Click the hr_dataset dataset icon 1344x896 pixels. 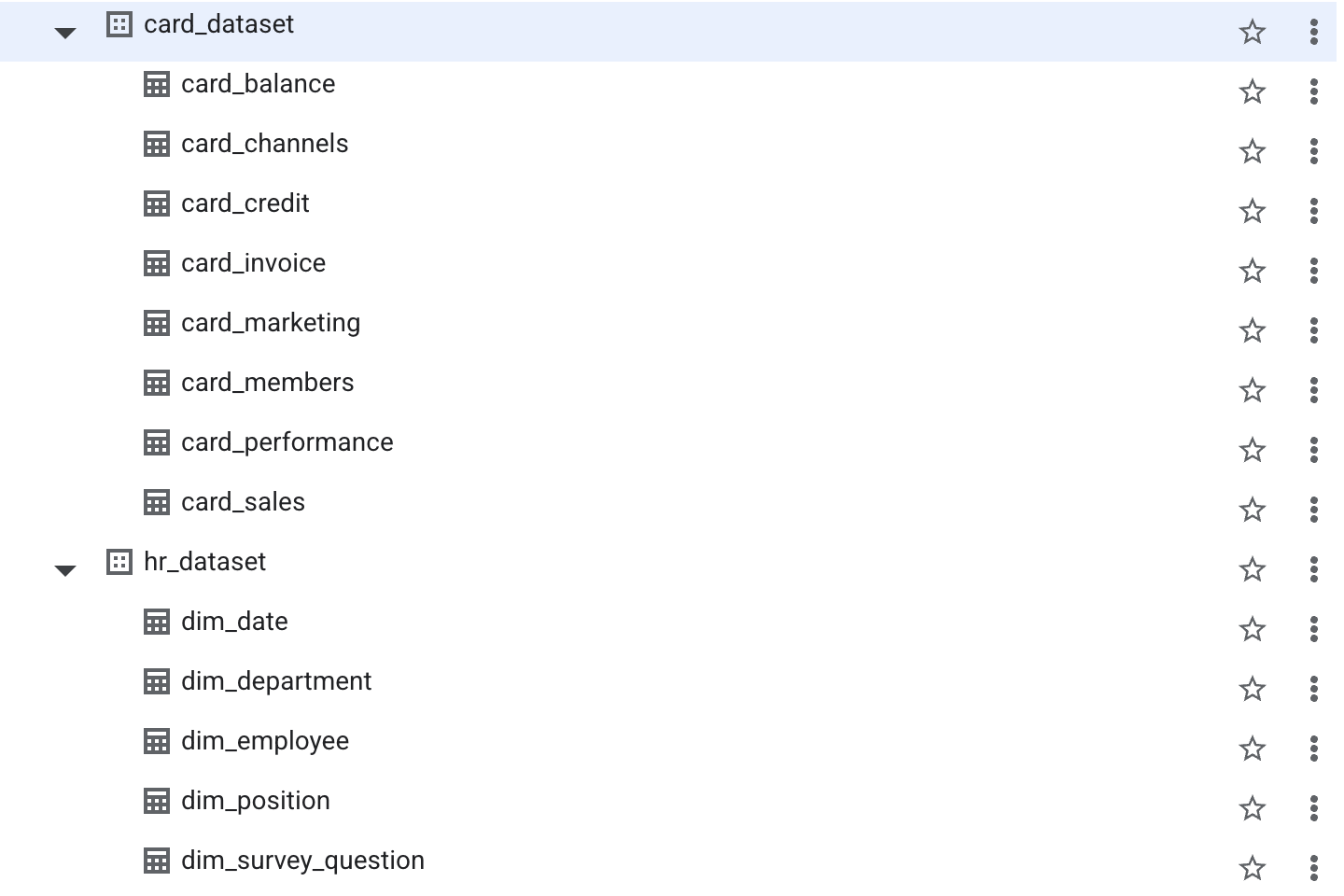(119, 562)
